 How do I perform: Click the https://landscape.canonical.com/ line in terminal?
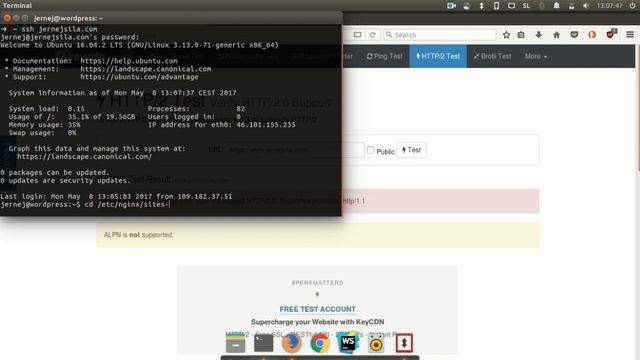[84, 157]
